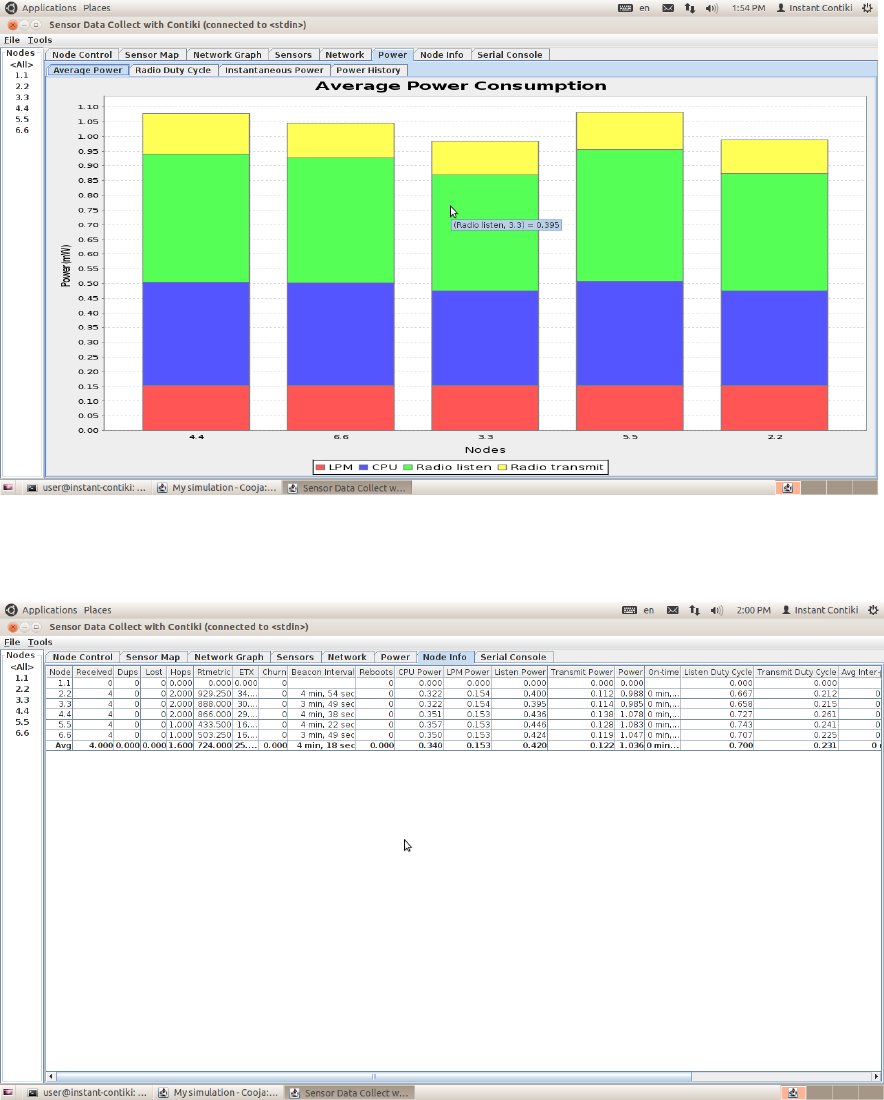Click the yellow transmit segment of the node 2.2 bar
Screen dimensions: 884x1100
tap(774, 156)
